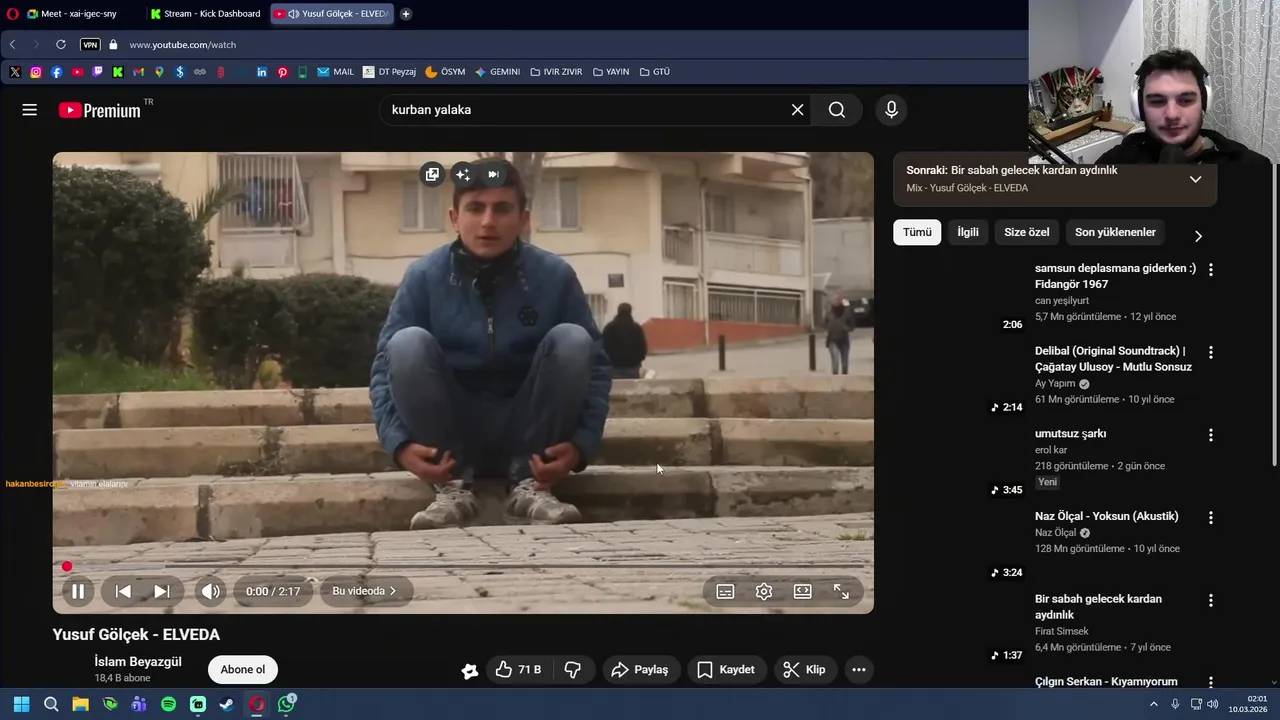Screen dimensions: 1280x720
Task: Open Steam from the taskbar
Action: click(x=227, y=704)
